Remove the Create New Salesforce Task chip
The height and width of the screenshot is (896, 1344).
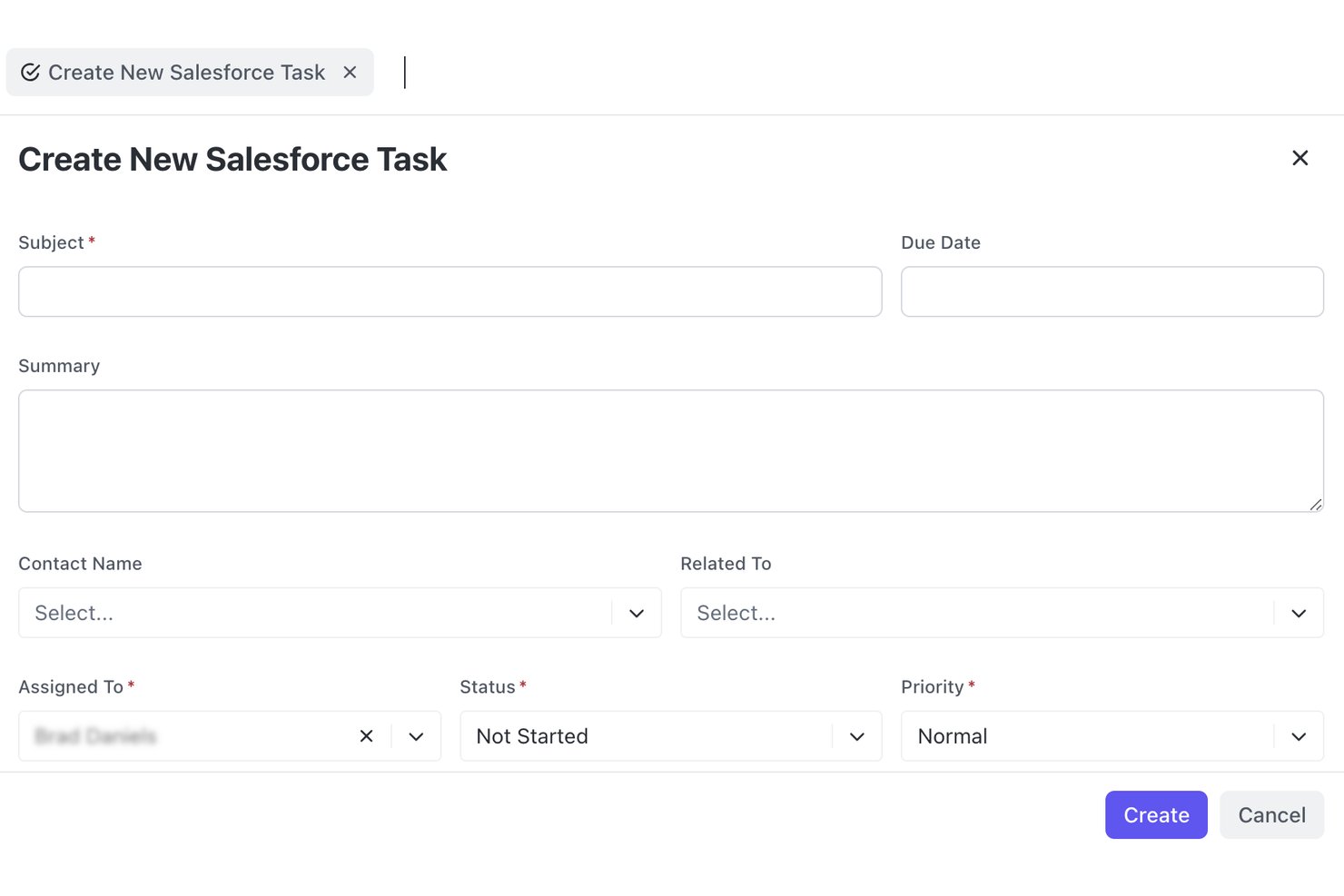click(x=350, y=73)
